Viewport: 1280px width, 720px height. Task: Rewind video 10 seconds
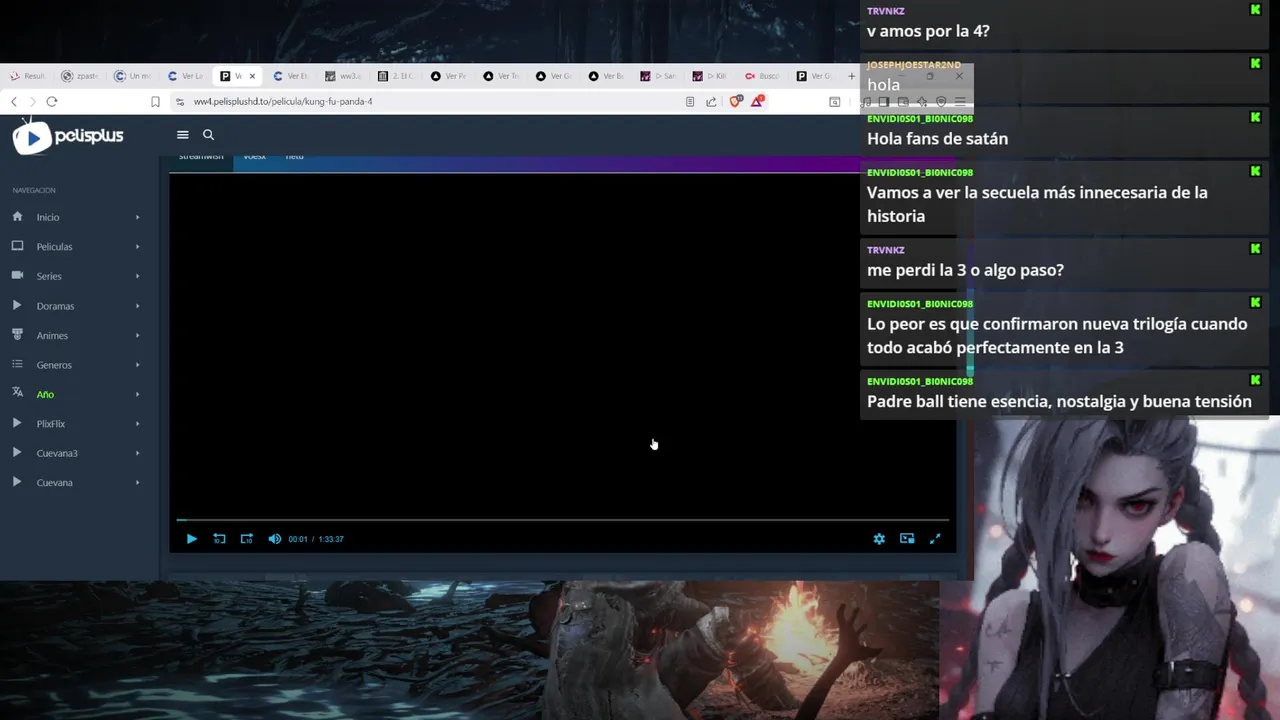coord(219,539)
